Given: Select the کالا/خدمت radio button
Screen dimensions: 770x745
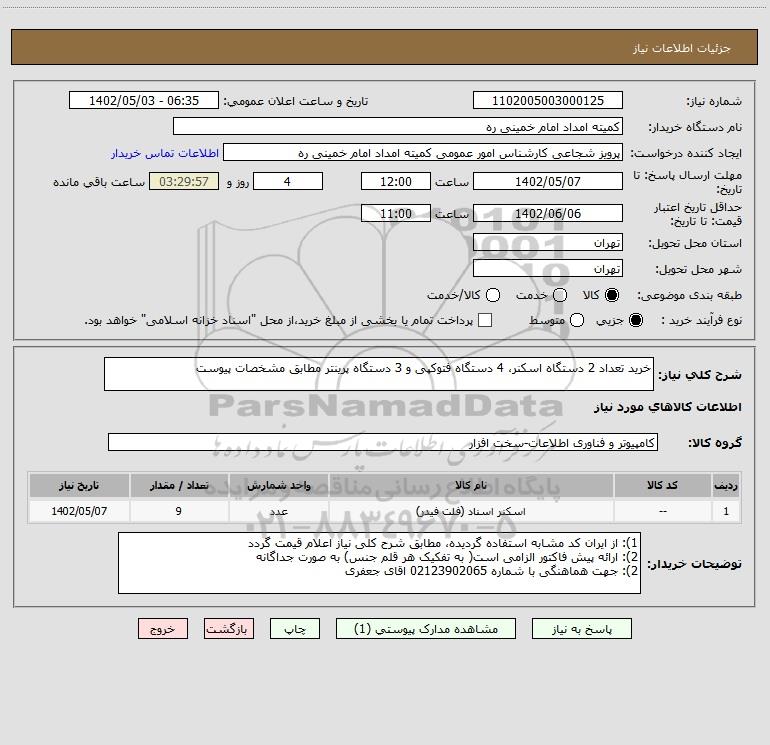Looking at the screenshot, I should pos(493,295).
